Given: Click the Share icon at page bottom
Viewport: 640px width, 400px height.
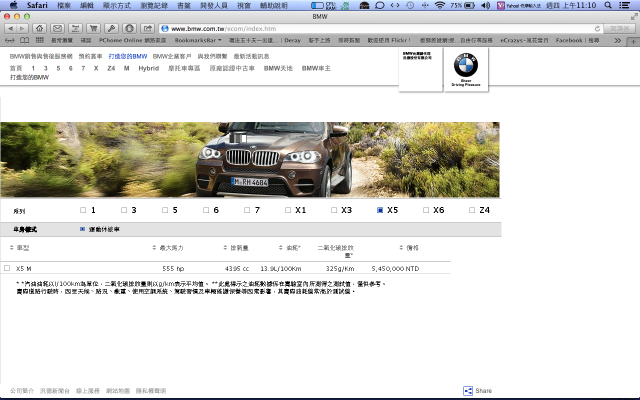Looking at the screenshot, I should tap(468, 391).
